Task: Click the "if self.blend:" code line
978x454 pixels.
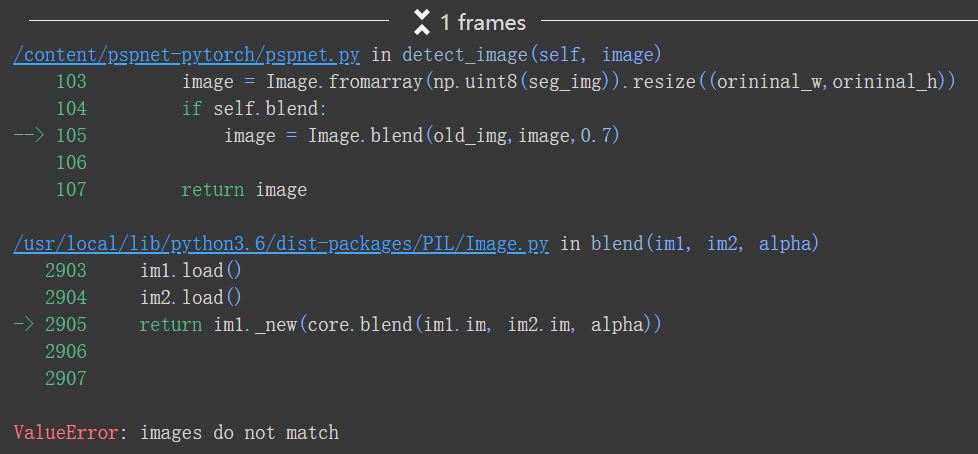Action: 254,108
